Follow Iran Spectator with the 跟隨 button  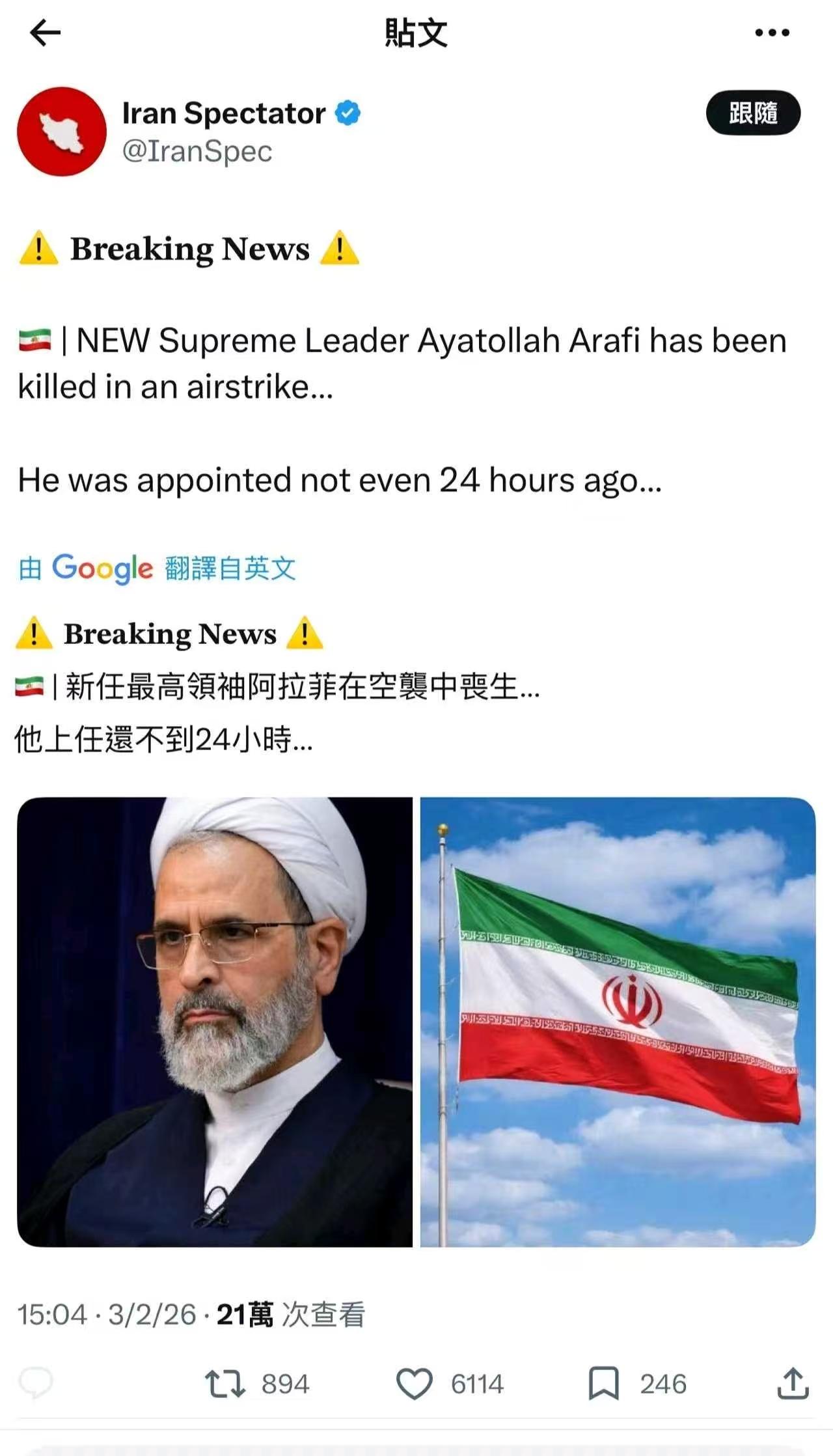753,113
